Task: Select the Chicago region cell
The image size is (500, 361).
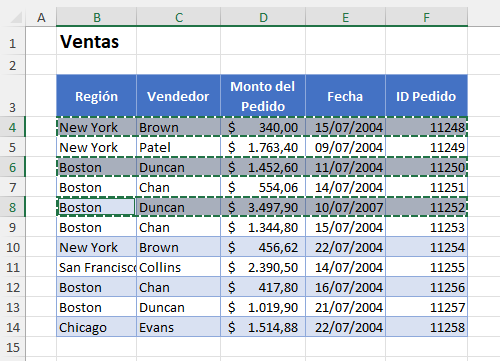Action: (x=96, y=327)
